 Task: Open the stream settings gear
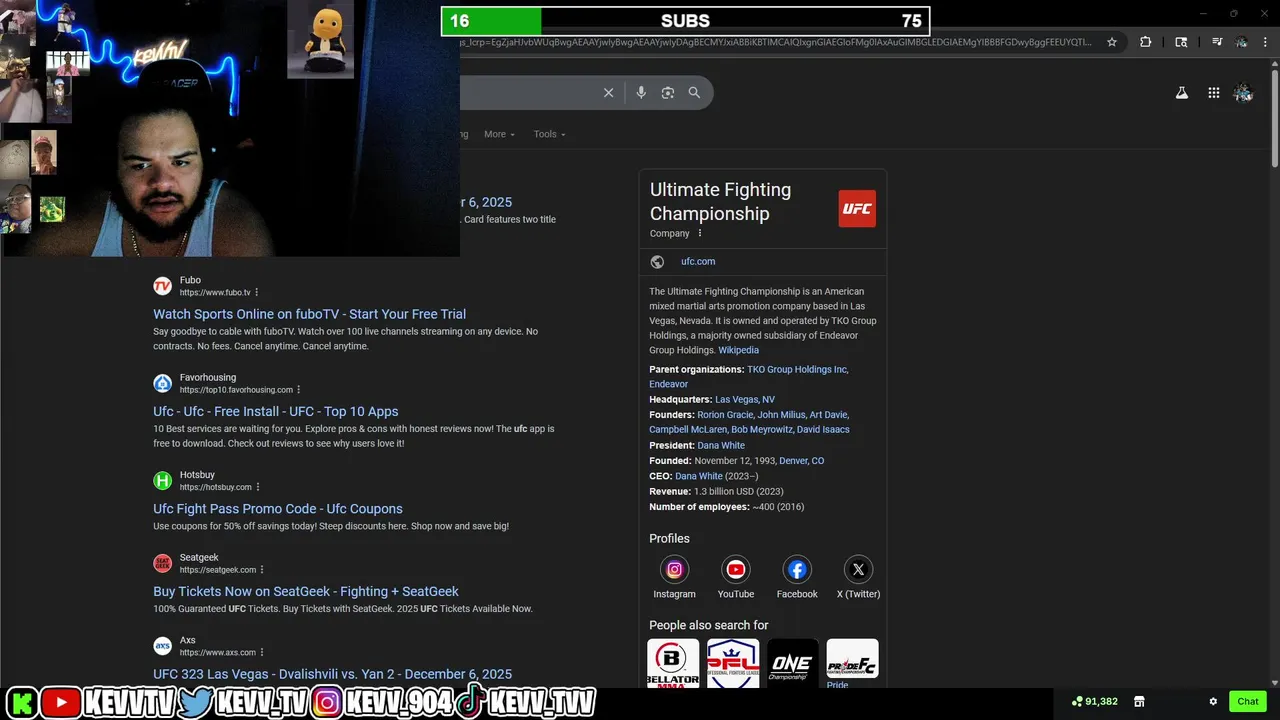click(1213, 701)
